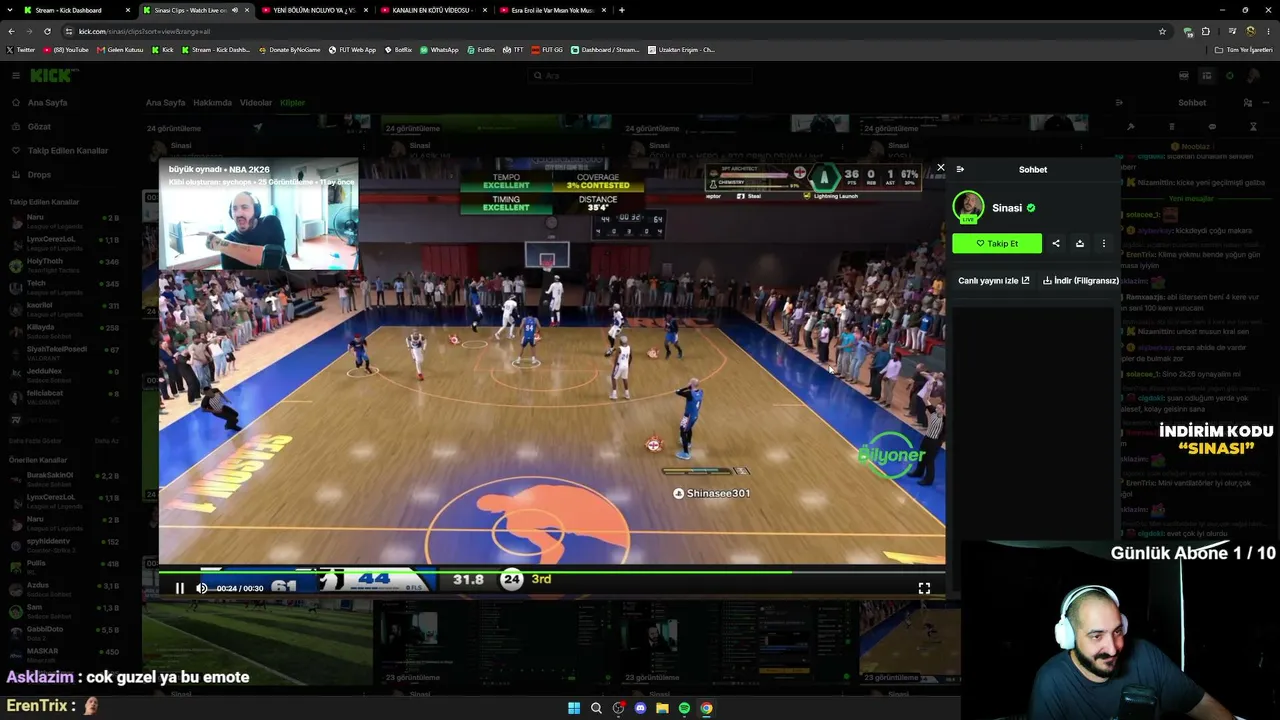Open Discord from the taskbar
Image resolution: width=1280 pixels, height=720 pixels.
[640, 708]
